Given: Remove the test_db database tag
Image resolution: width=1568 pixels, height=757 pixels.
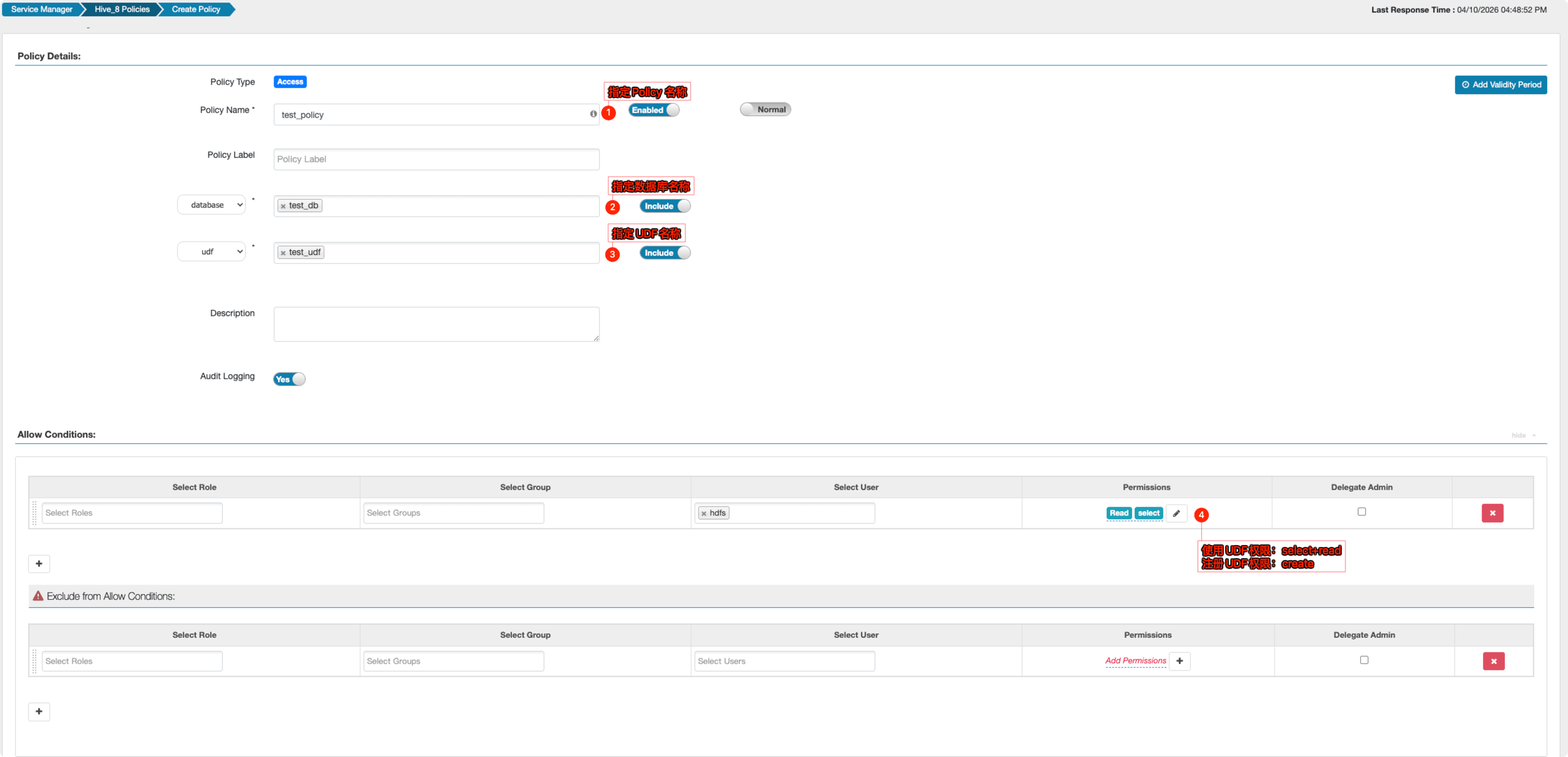Looking at the screenshot, I should tap(283, 206).
